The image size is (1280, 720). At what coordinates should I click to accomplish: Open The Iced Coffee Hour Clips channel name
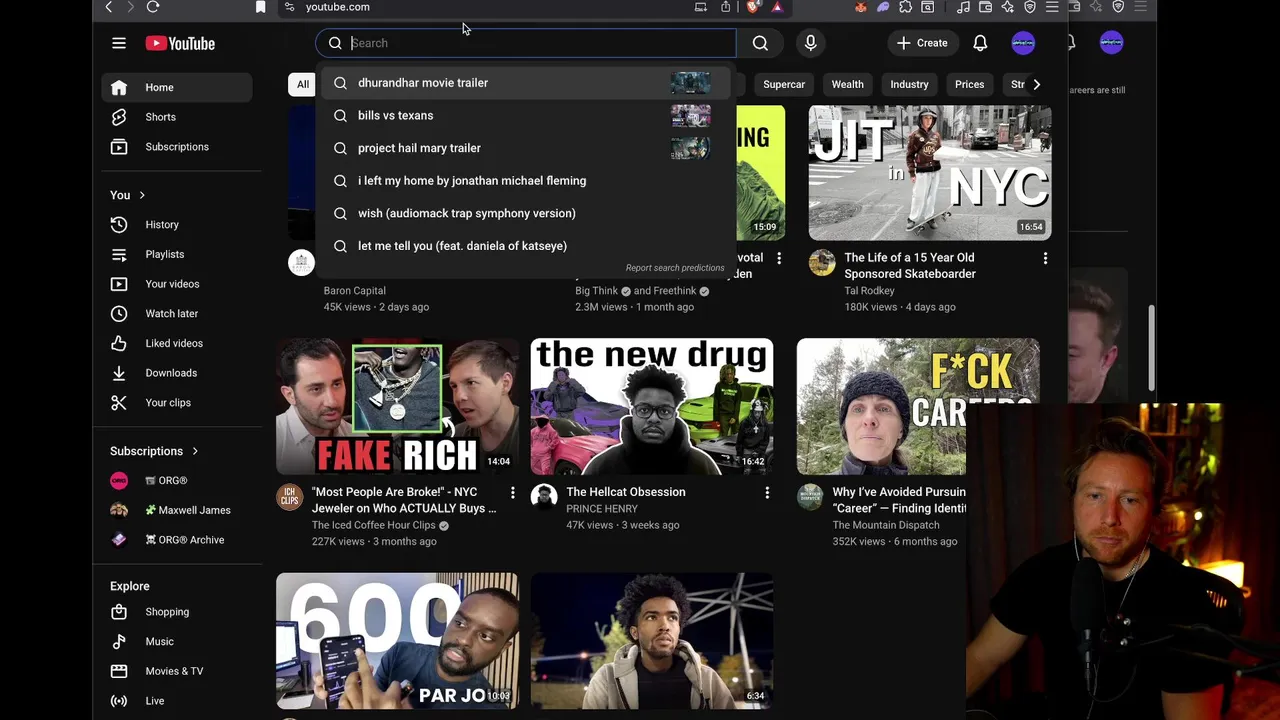(x=373, y=525)
